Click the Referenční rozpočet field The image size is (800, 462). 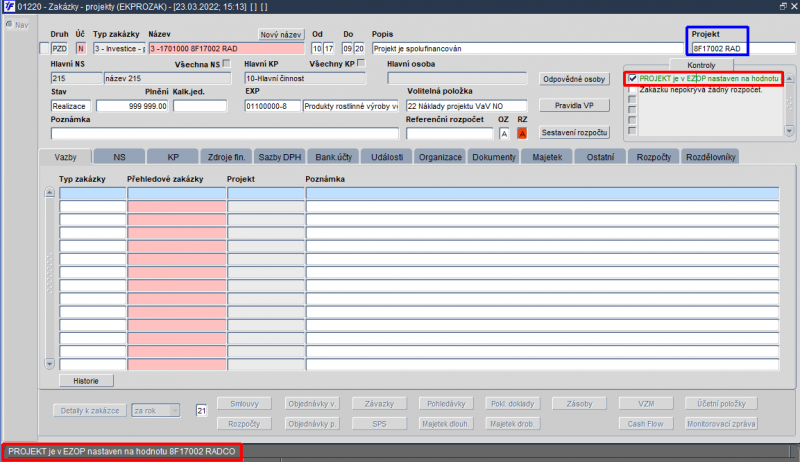point(449,133)
